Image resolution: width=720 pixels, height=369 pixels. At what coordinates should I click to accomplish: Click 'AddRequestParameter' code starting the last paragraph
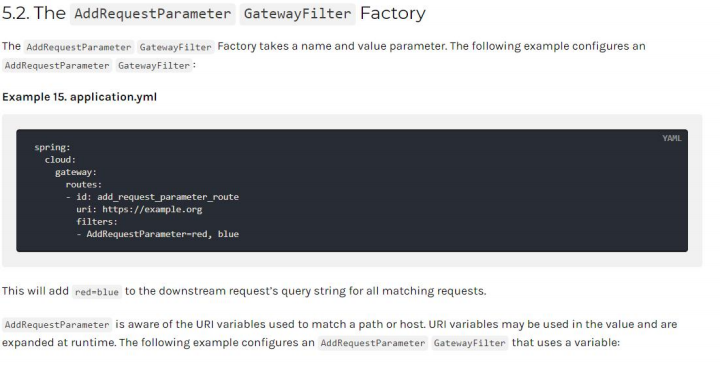coord(57,324)
